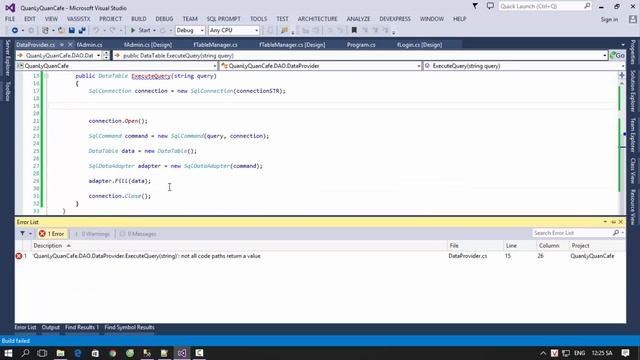Click the notifications flag icon near Quick Launch
This screenshot has height=360, width=640.
(x=475, y=6)
